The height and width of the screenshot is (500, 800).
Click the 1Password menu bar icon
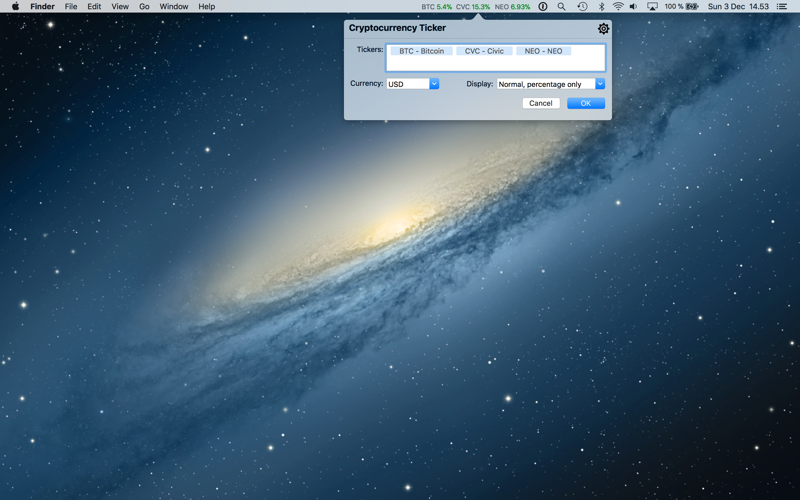point(543,7)
